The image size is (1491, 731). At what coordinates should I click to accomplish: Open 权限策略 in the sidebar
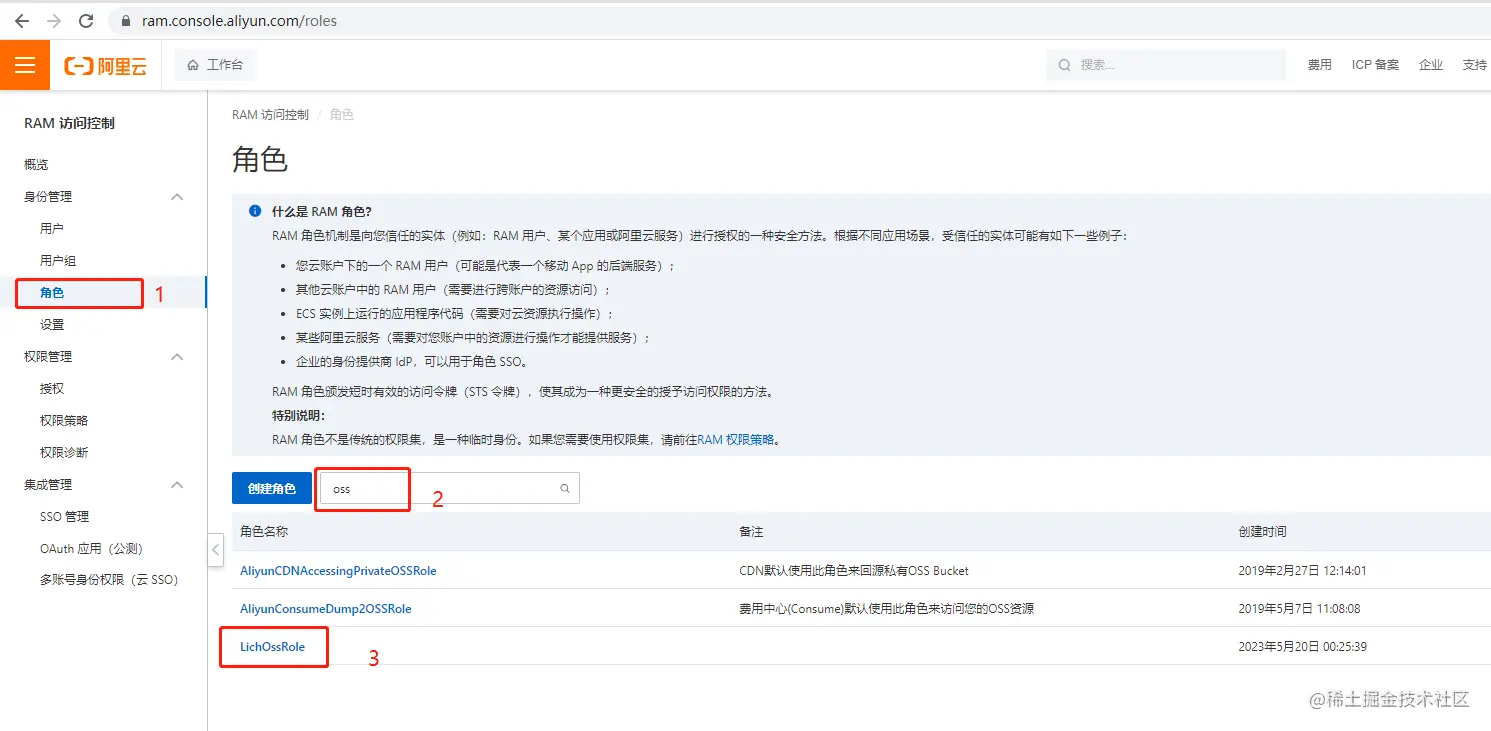pos(64,421)
